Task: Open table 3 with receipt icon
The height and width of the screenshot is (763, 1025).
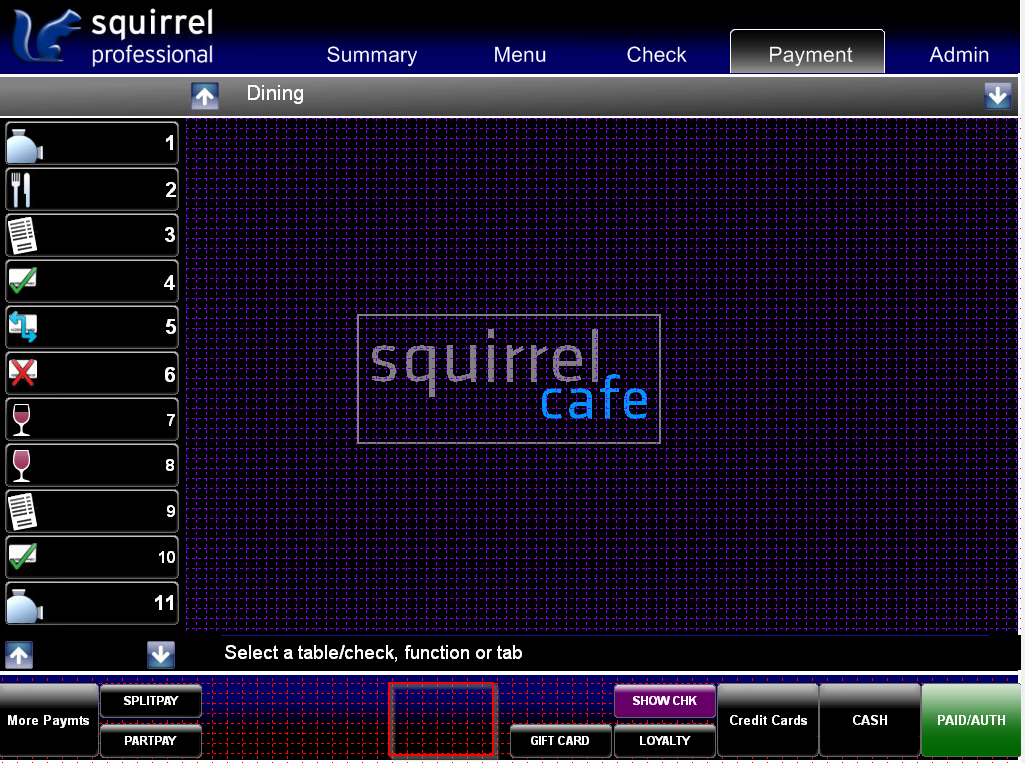Action: pos(92,235)
